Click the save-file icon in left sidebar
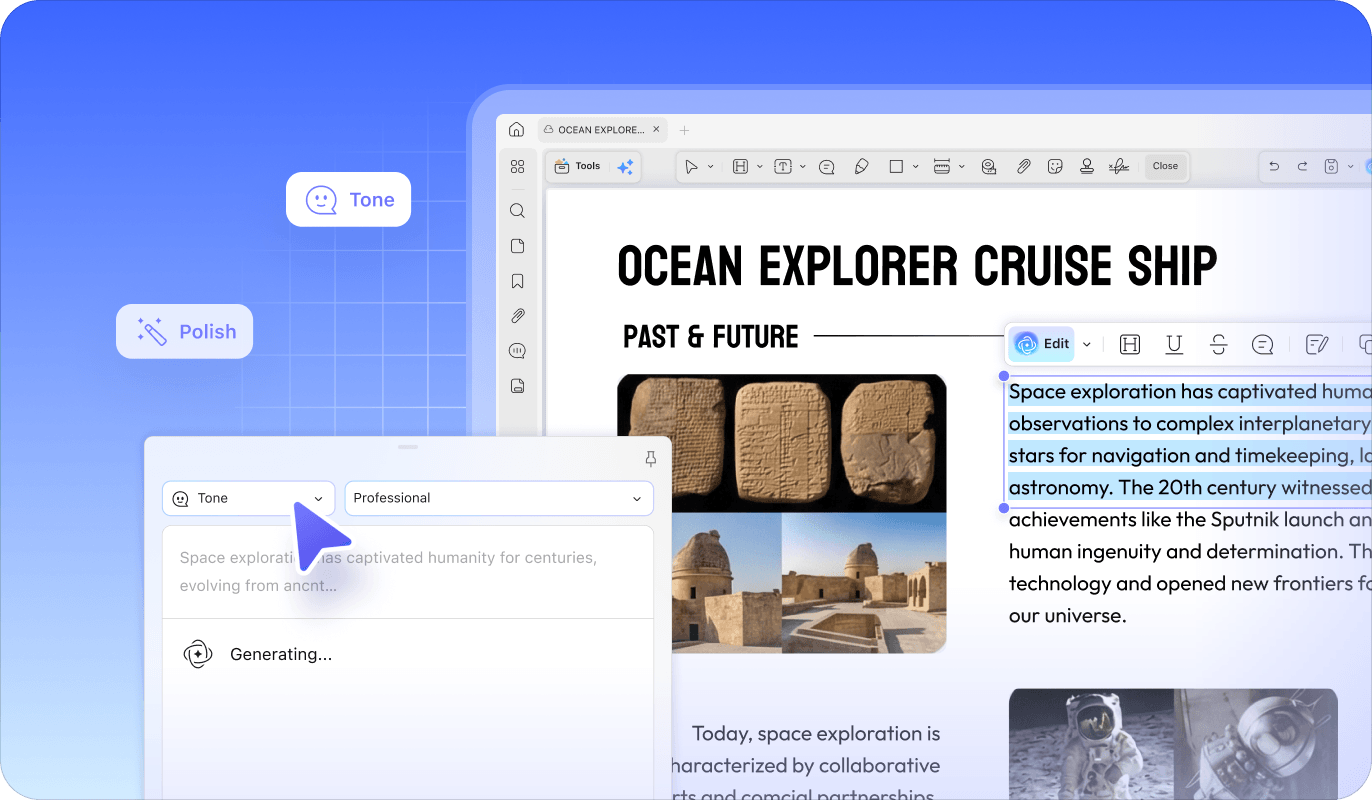The height and width of the screenshot is (800, 1372). pyautogui.click(x=517, y=386)
